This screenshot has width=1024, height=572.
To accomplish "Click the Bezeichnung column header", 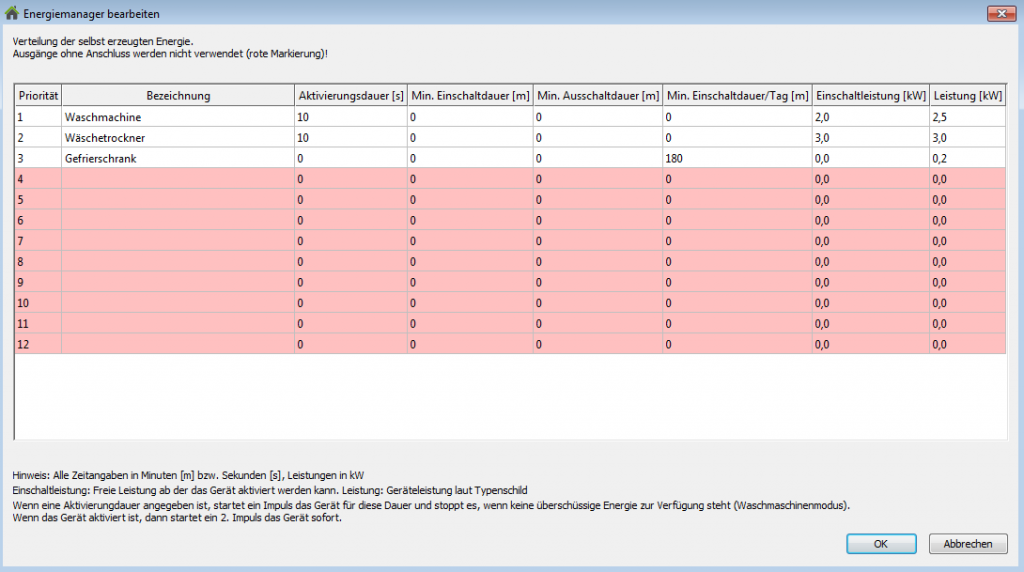I will tap(177, 95).
